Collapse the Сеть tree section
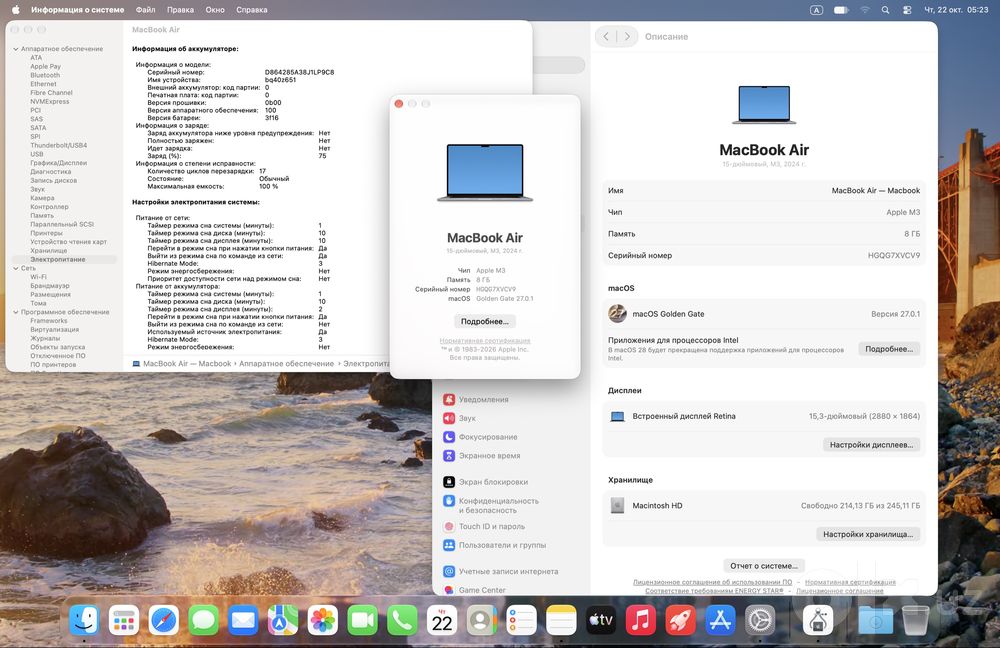The width and height of the screenshot is (1000, 648). [x=15, y=268]
